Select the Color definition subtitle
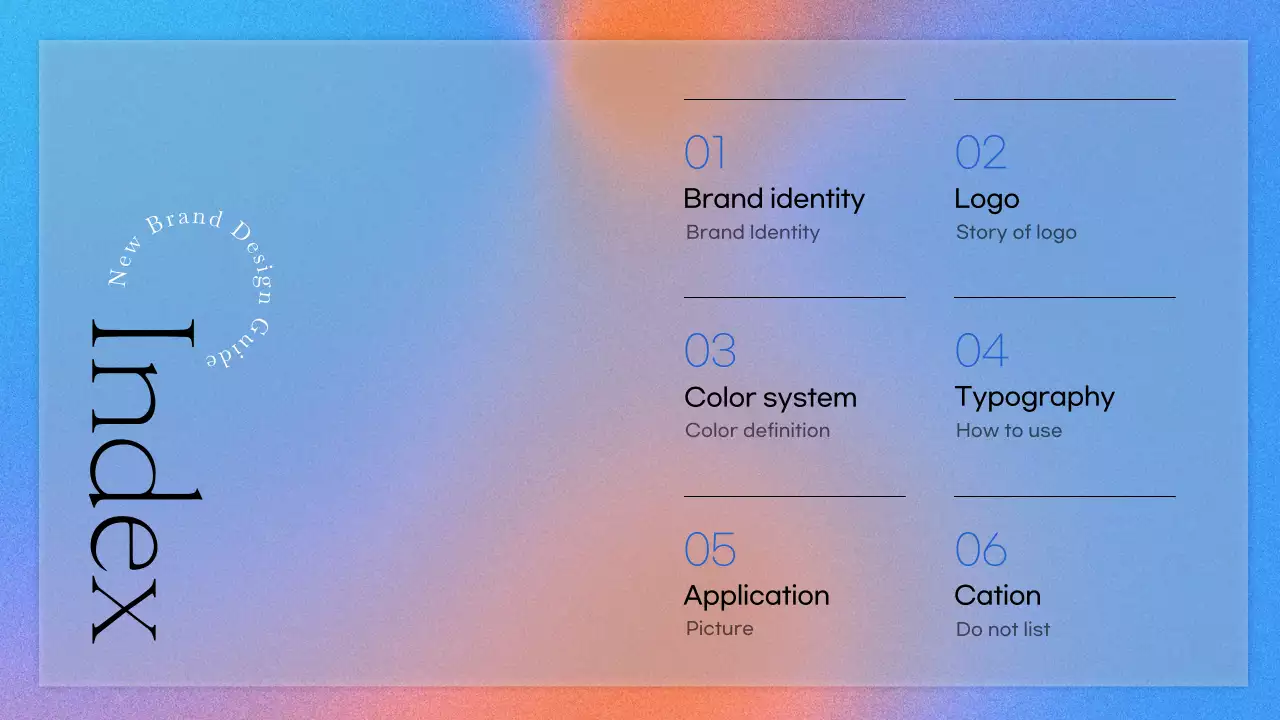This screenshot has width=1280, height=720. pyautogui.click(x=757, y=430)
